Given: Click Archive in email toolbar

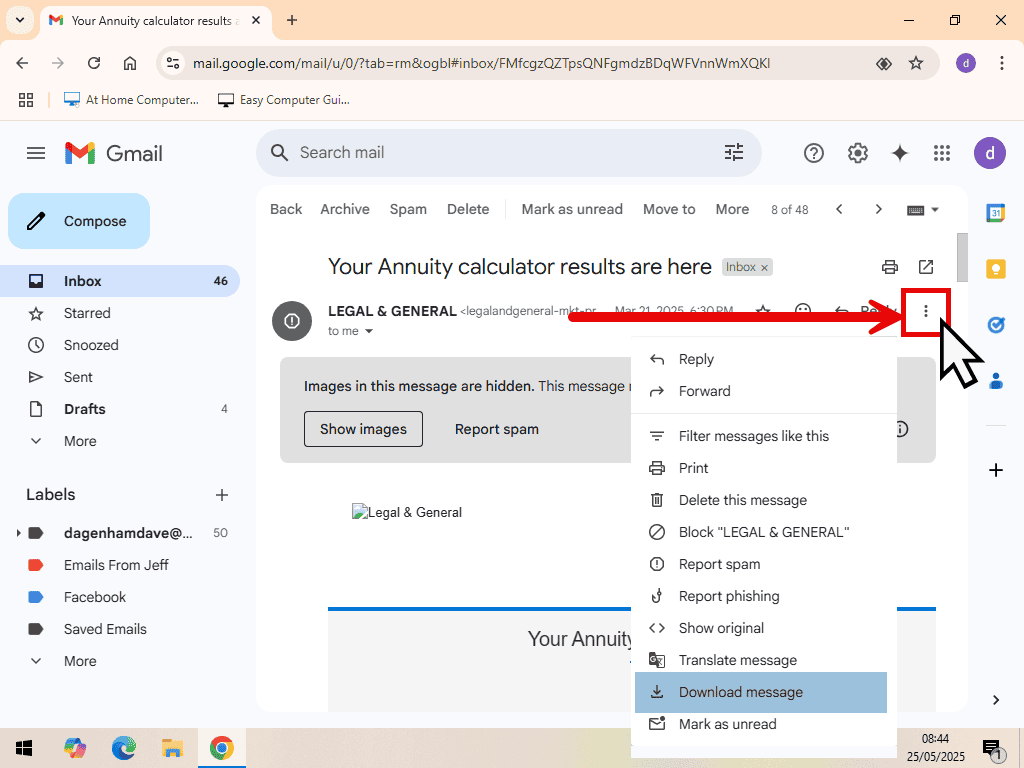Looking at the screenshot, I should coord(345,209).
